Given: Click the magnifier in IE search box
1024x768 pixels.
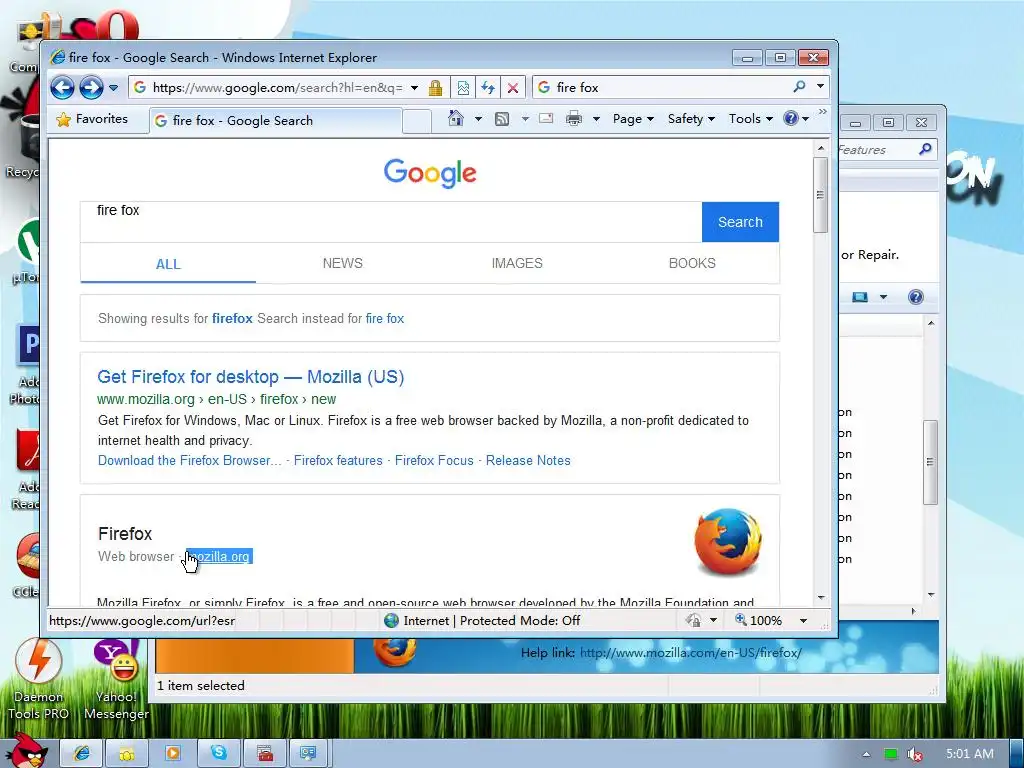Looking at the screenshot, I should [x=799, y=86].
